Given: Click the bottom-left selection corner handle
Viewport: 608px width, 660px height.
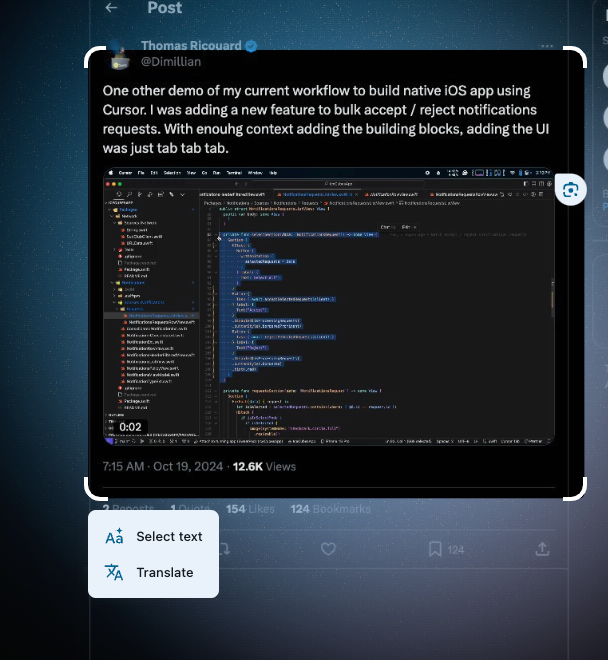Looking at the screenshot, I should (x=94, y=490).
